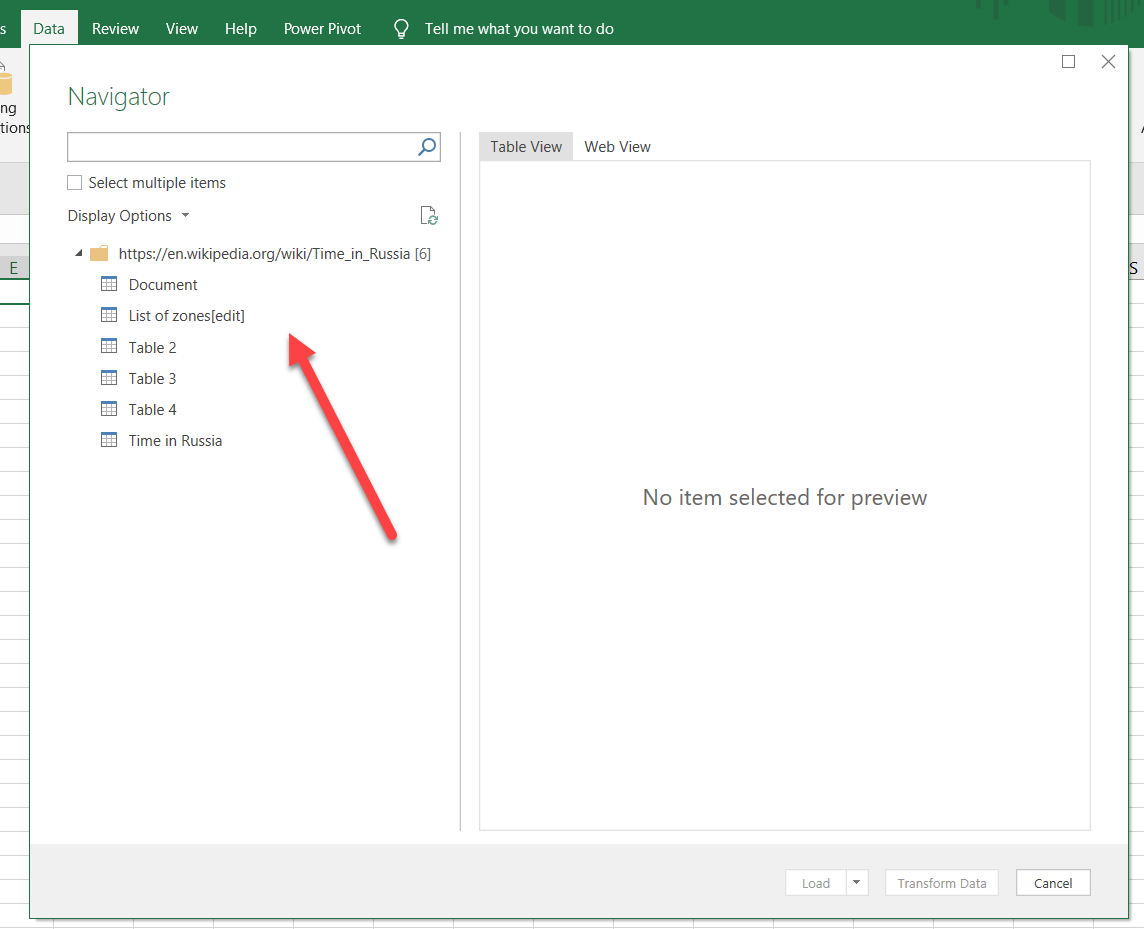The height and width of the screenshot is (929, 1144).
Task: Click the Table 4 grid icon
Action: point(109,409)
